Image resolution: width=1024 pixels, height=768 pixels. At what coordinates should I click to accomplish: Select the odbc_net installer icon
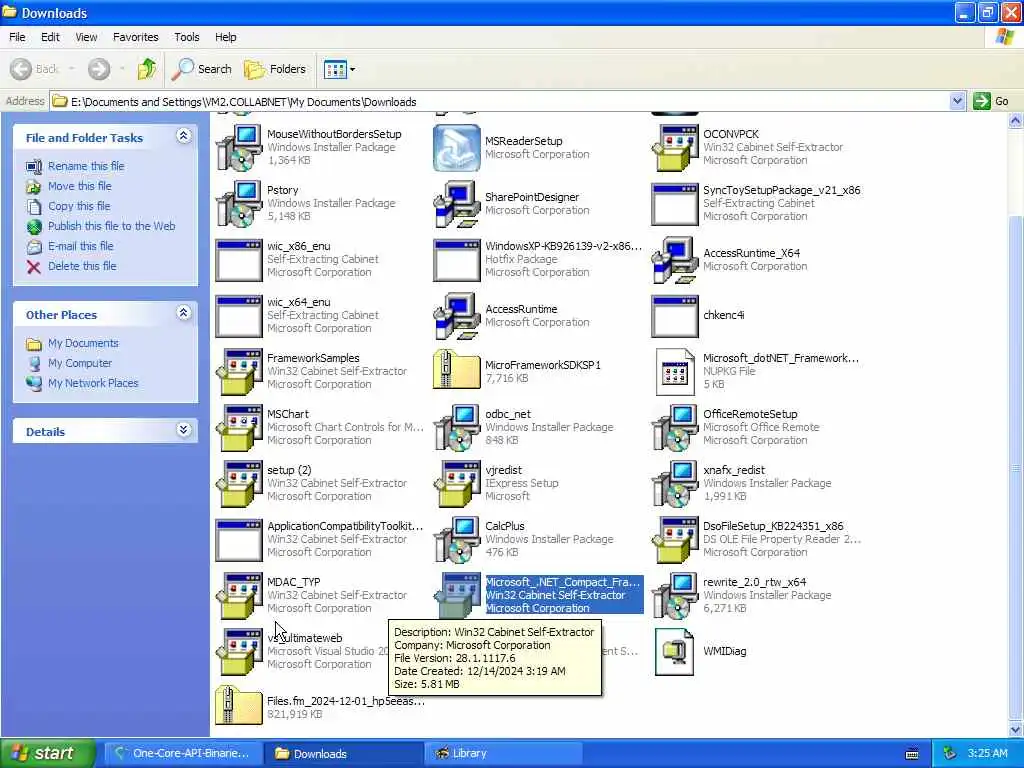[x=456, y=428]
